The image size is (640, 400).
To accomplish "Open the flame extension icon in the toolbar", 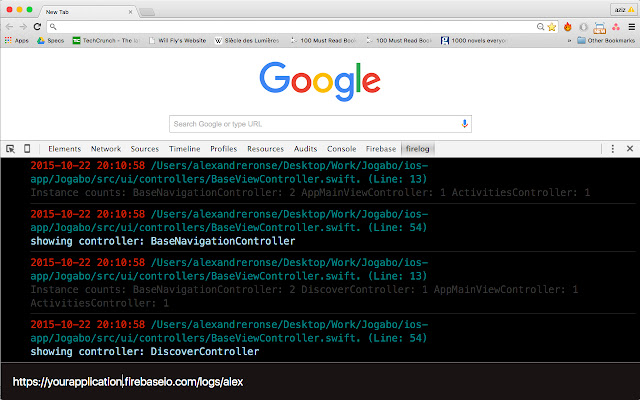I will [568, 27].
